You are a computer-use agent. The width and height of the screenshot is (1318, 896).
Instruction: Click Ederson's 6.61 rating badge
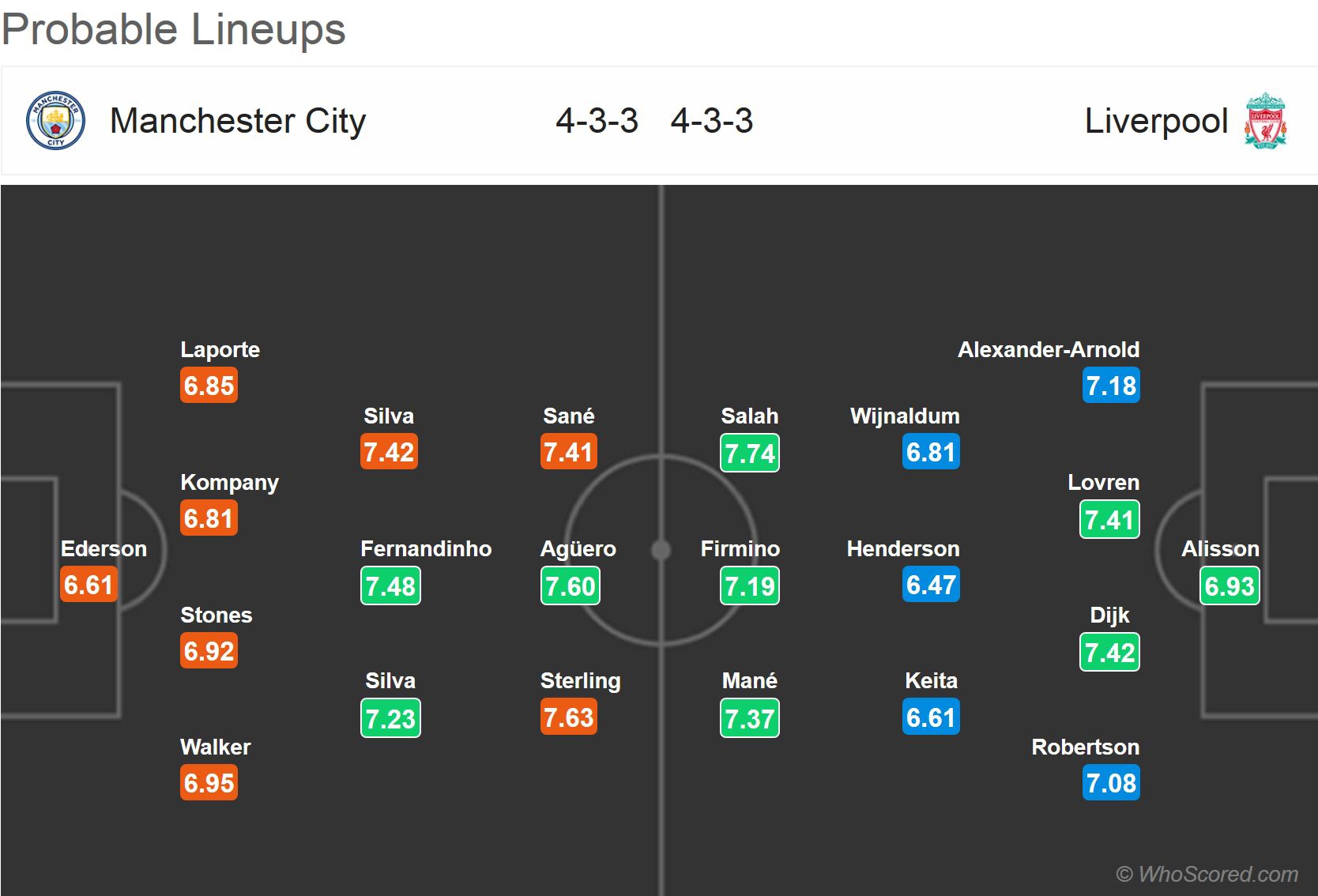(89, 585)
